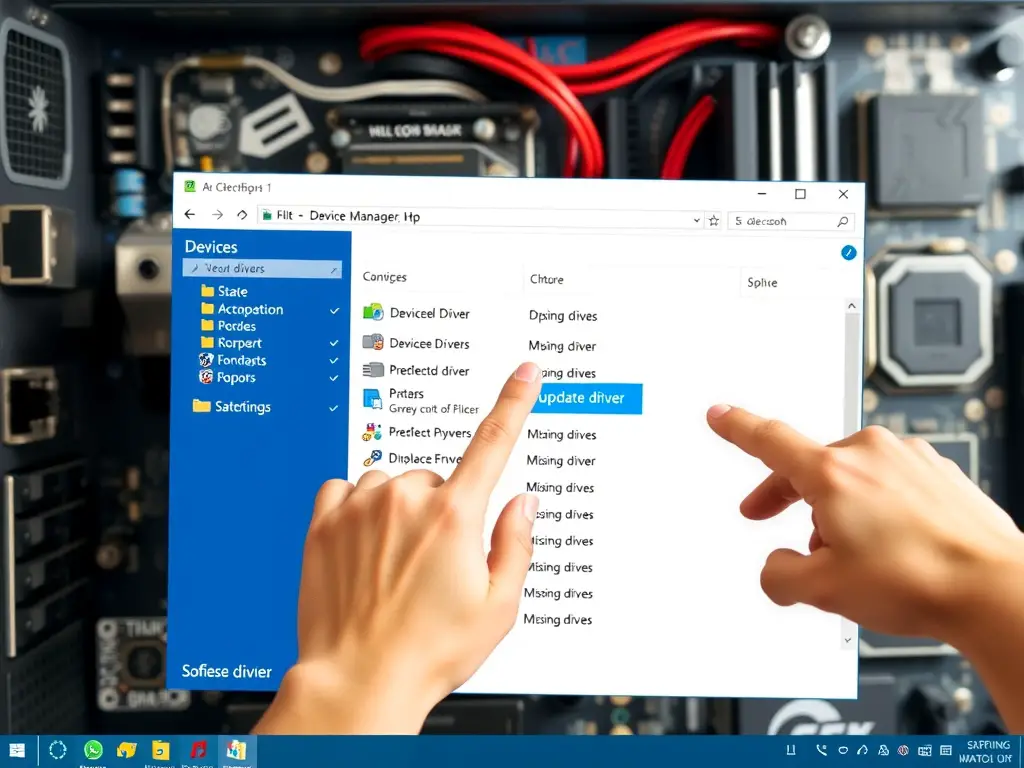The image size is (1024, 768).
Task: Click the Chtore column header
Action: (x=547, y=279)
